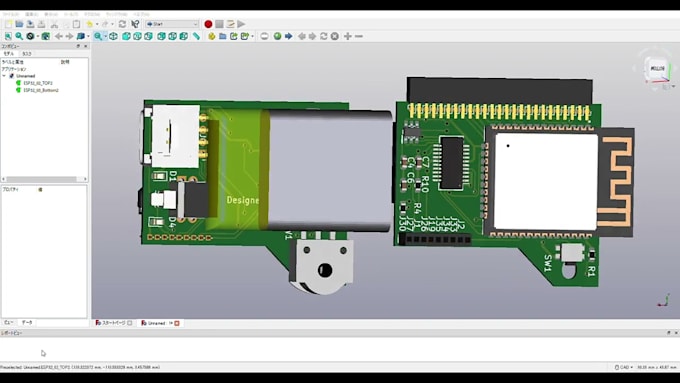The height and width of the screenshot is (383, 680).
Task: Start macro recording with red circle
Action: tap(208, 24)
